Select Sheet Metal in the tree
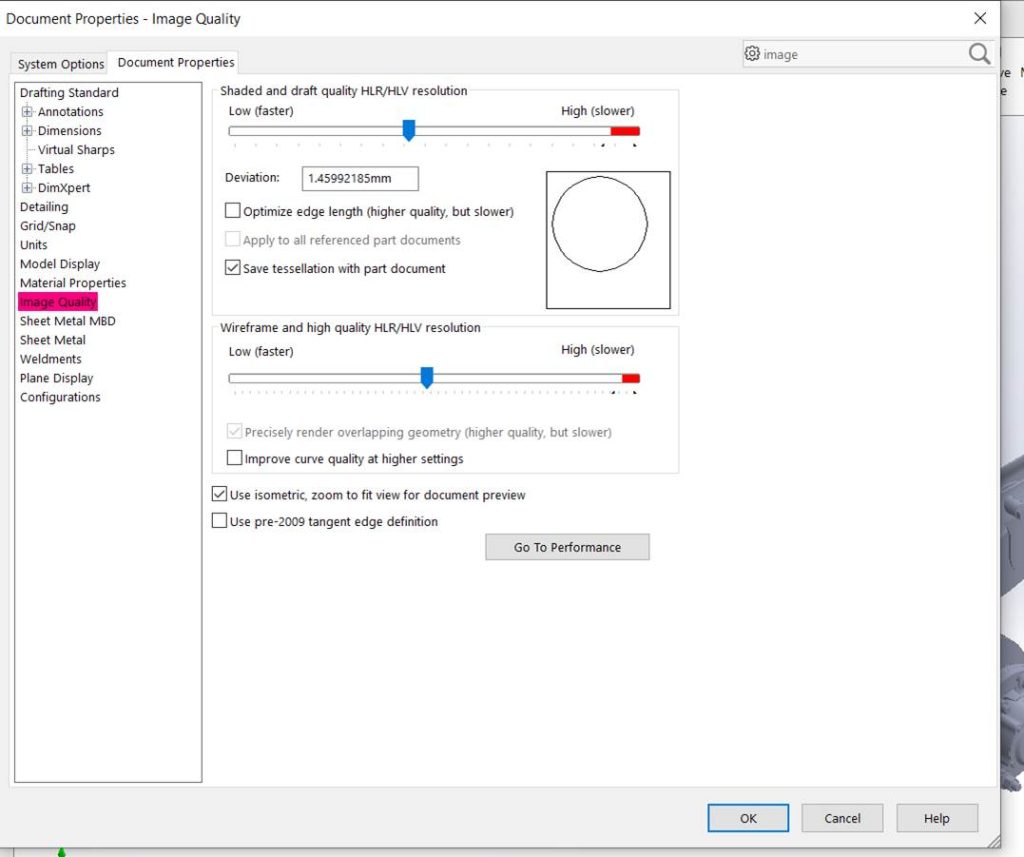The width and height of the screenshot is (1024, 857). 52,340
